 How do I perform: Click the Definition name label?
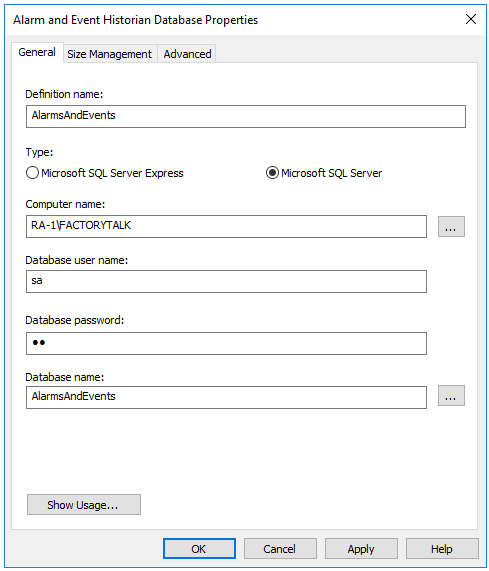click(64, 94)
